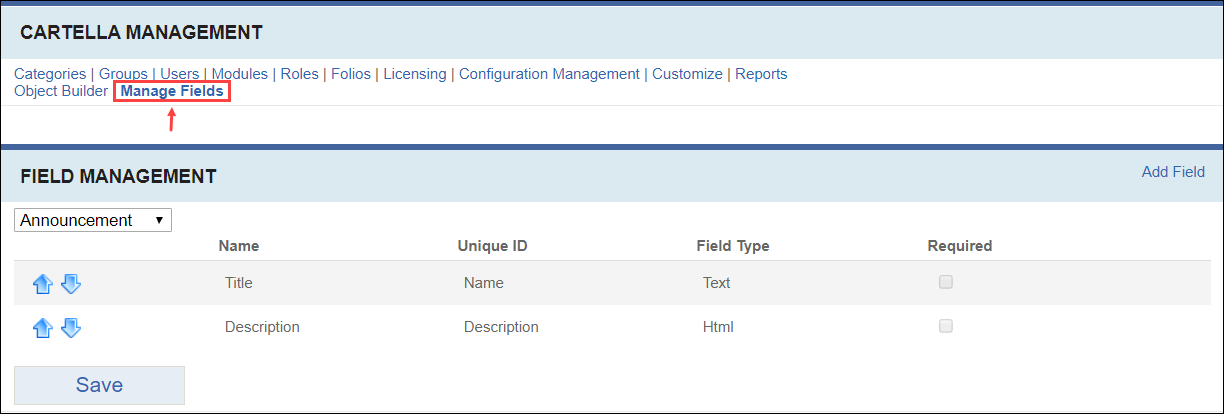Viewport: 1224px width, 414px height.
Task: Click the Field Type column header
Action: pyautogui.click(x=733, y=246)
